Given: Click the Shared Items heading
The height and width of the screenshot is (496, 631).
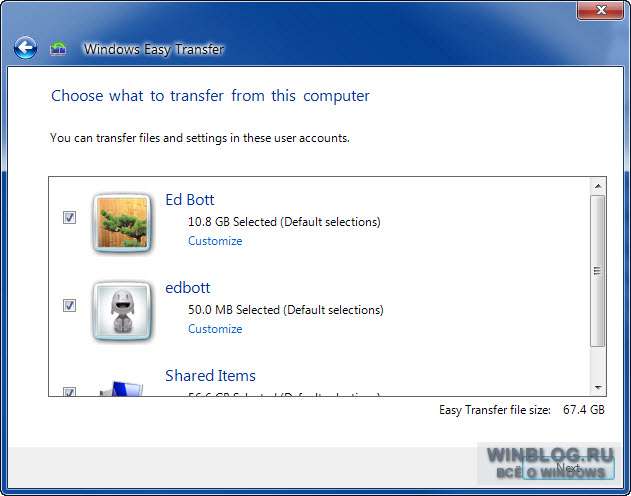Looking at the screenshot, I should [210, 376].
